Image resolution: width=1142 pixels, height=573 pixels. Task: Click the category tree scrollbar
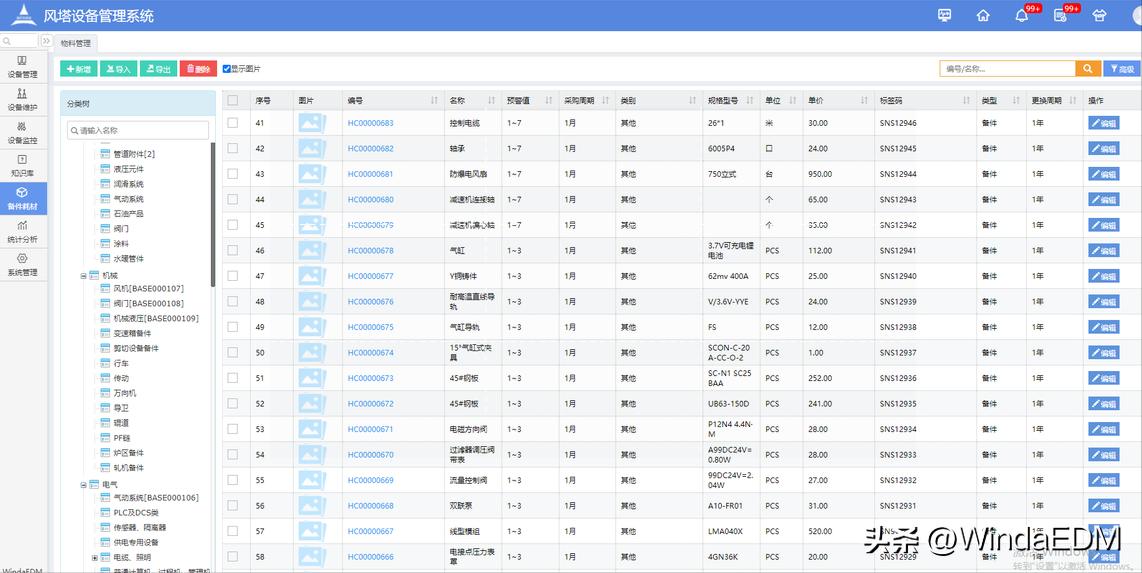[213, 215]
